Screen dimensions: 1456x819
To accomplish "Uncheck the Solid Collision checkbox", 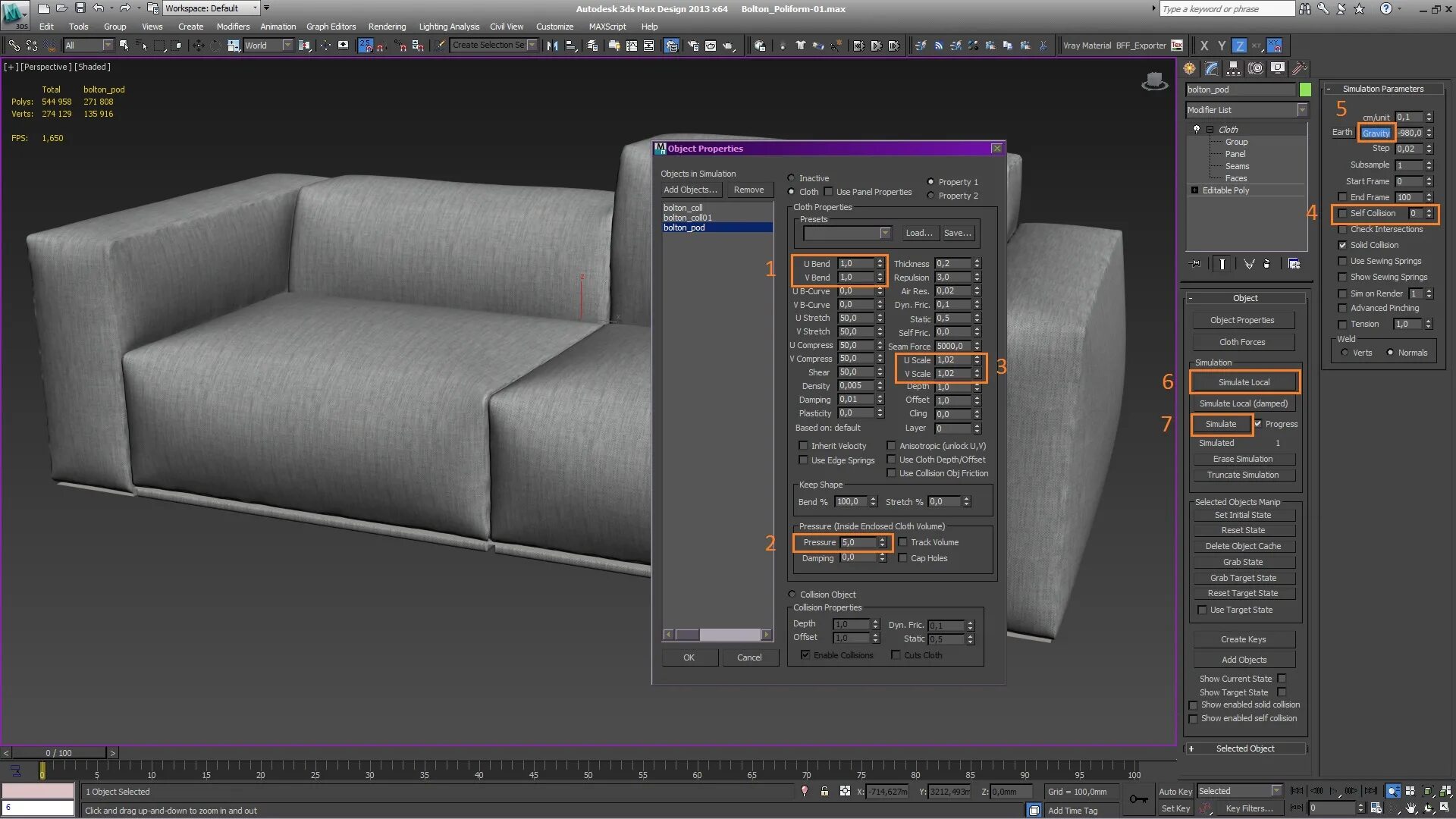I will click(x=1343, y=246).
